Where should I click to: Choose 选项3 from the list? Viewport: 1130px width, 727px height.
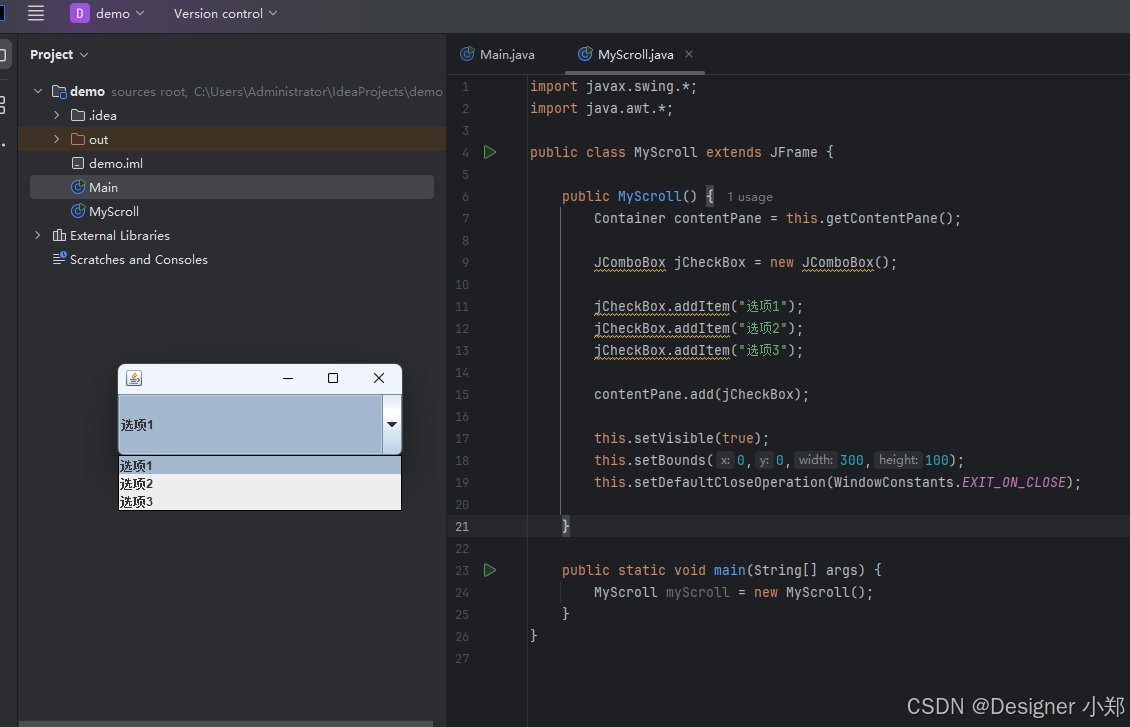pyautogui.click(x=259, y=501)
